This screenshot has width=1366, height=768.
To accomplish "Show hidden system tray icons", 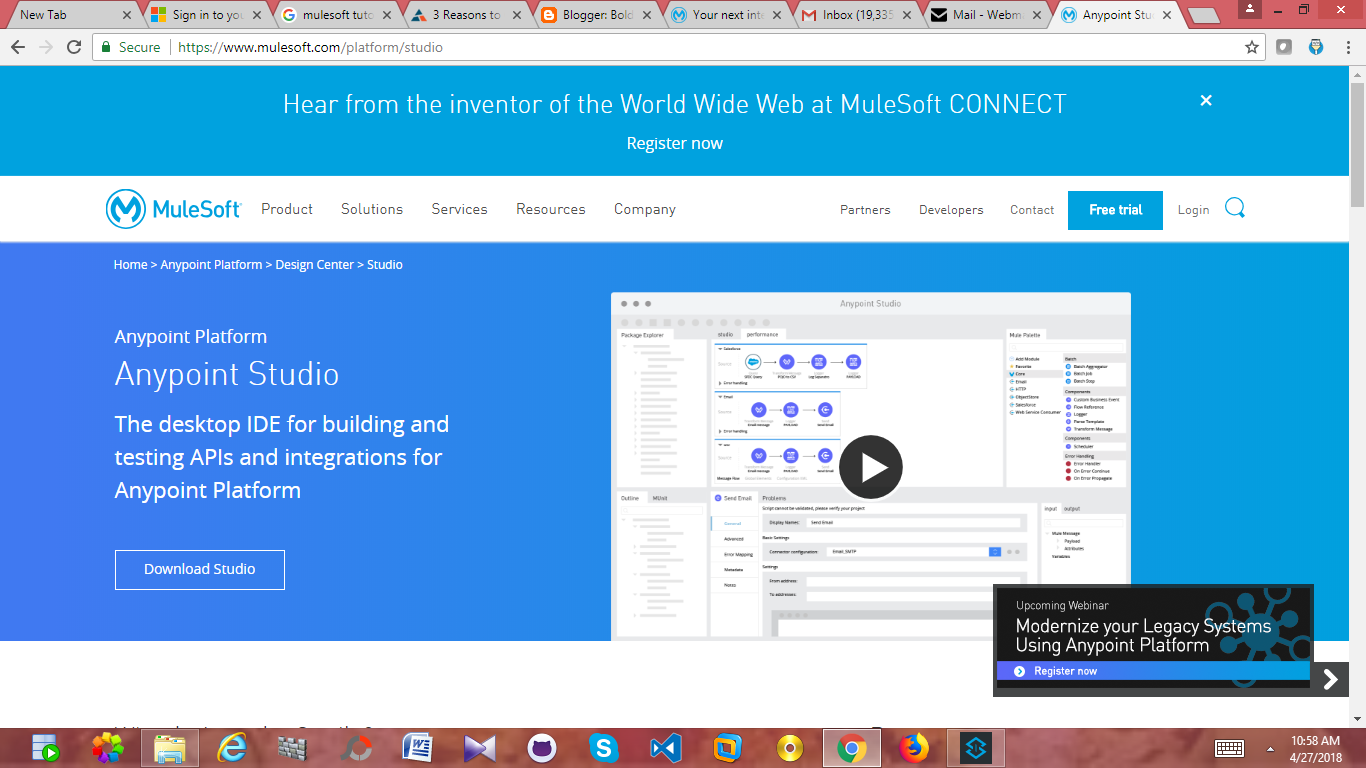I will pos(1270,748).
